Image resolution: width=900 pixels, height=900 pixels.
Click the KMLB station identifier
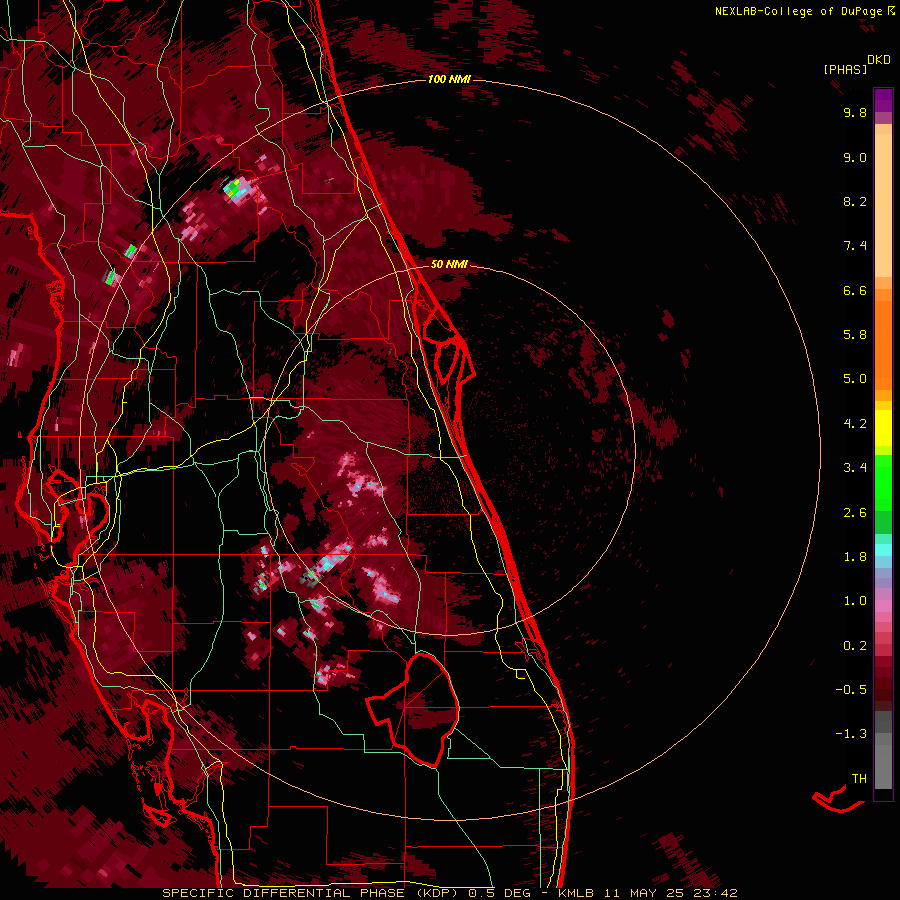click(x=576, y=893)
